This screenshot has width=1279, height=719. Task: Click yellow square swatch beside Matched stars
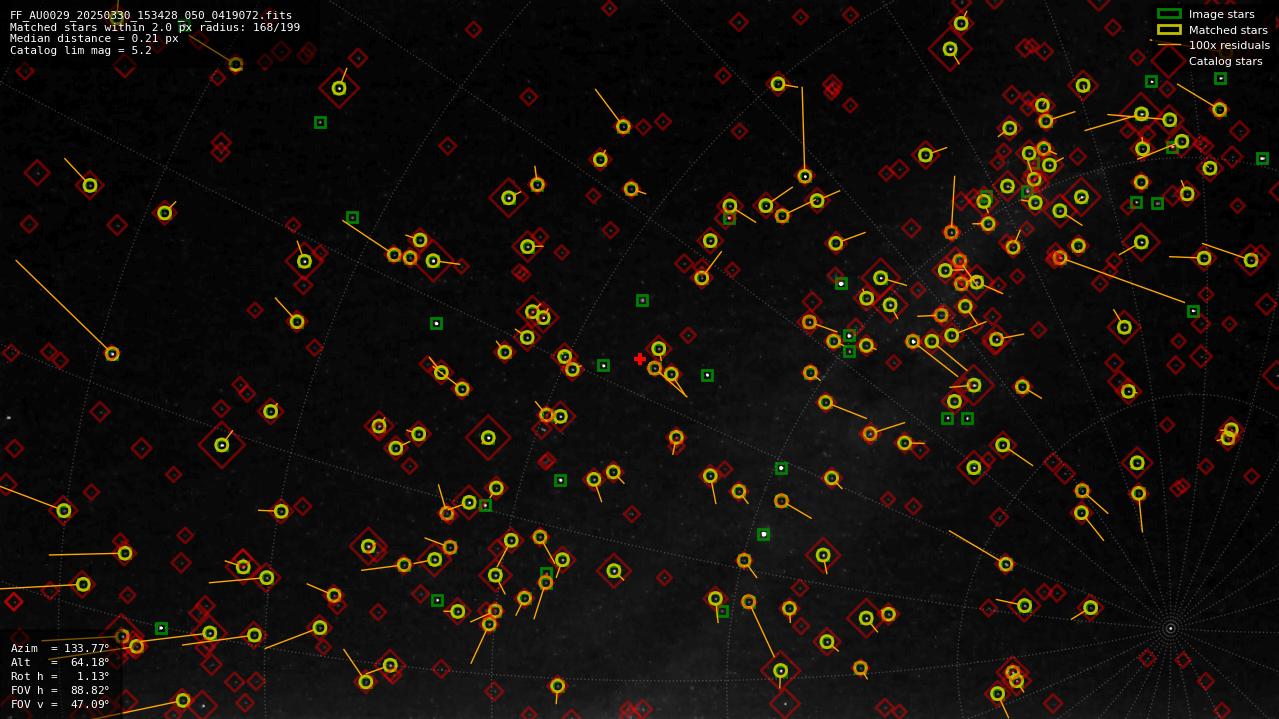coord(1169,30)
